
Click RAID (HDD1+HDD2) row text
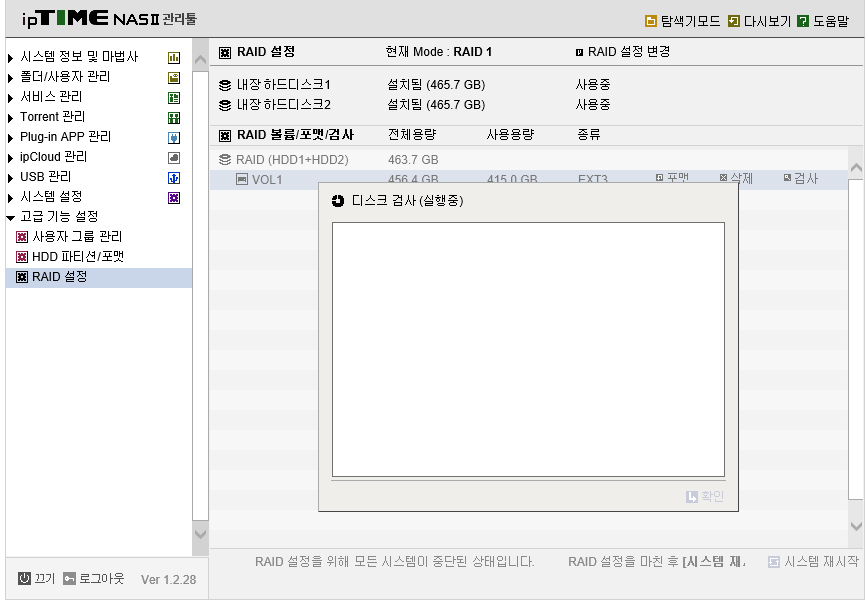click(x=292, y=160)
